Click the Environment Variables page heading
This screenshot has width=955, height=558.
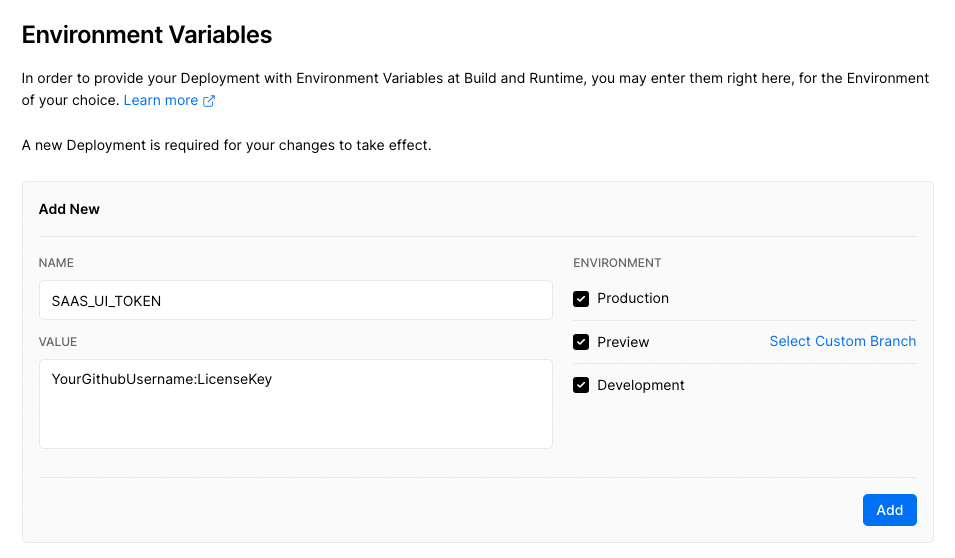[x=147, y=35]
